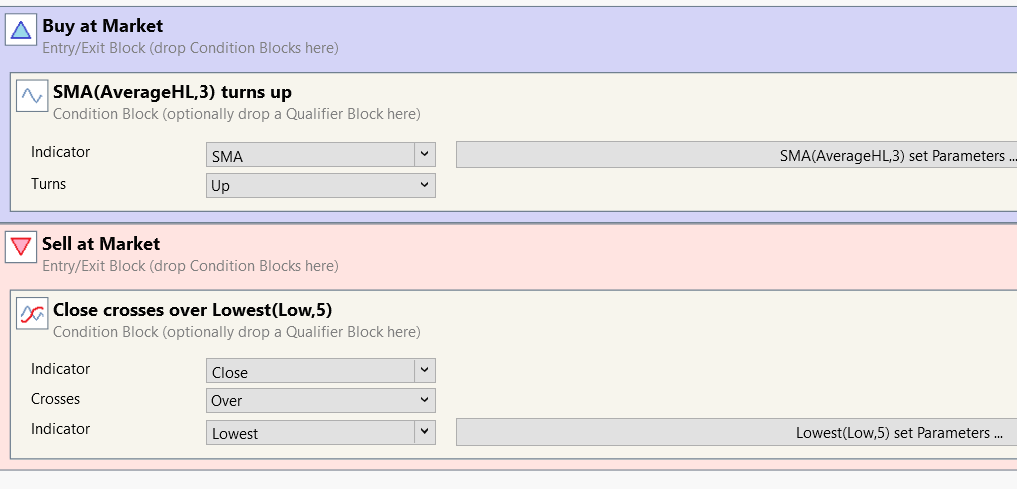
Task: Click the Entry/Exit Block hint under Buy at Market
Action: pyautogui.click(x=190, y=47)
